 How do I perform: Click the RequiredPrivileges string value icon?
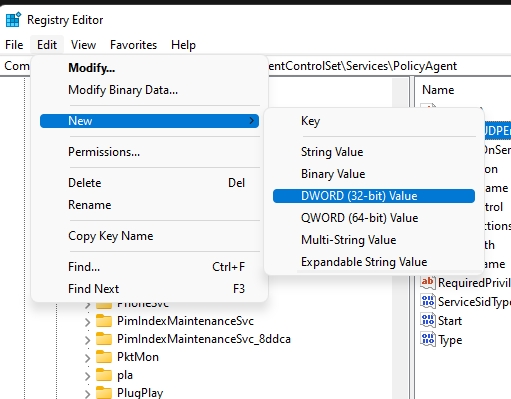428,283
